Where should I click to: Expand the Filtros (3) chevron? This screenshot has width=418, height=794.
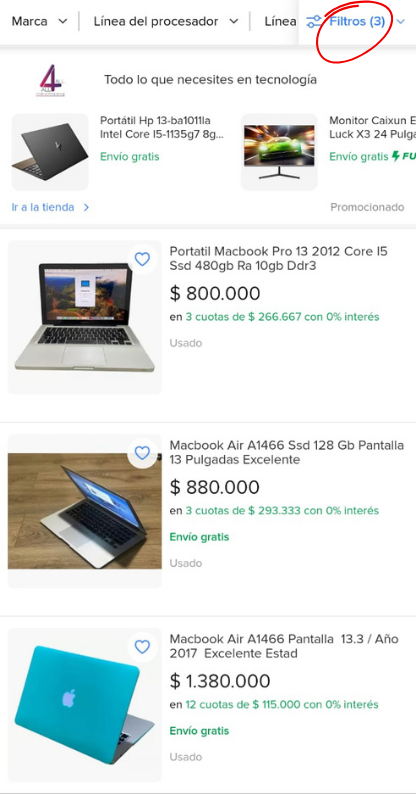tap(401, 22)
